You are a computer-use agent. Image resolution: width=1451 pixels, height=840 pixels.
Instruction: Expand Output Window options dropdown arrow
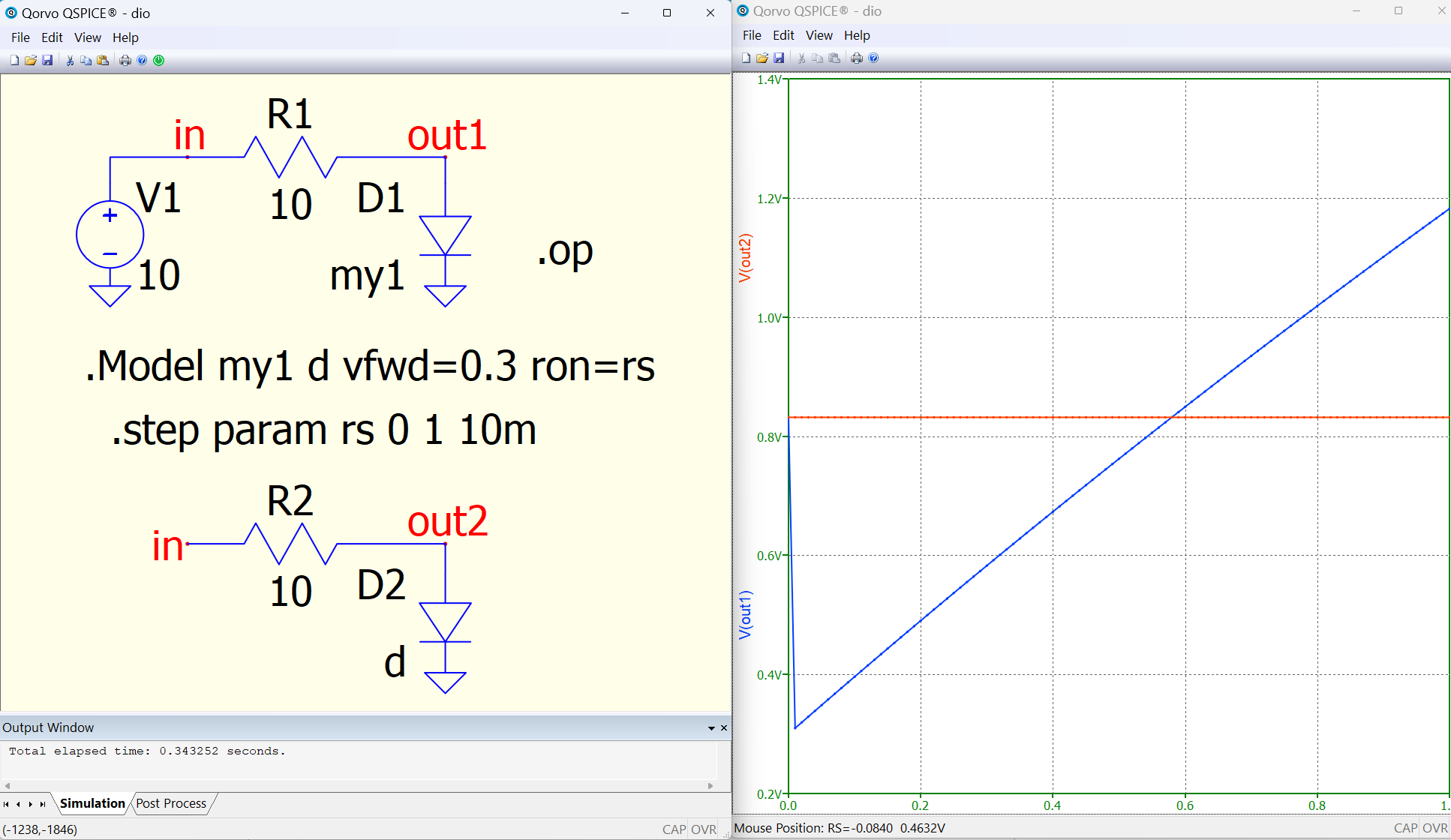click(711, 728)
